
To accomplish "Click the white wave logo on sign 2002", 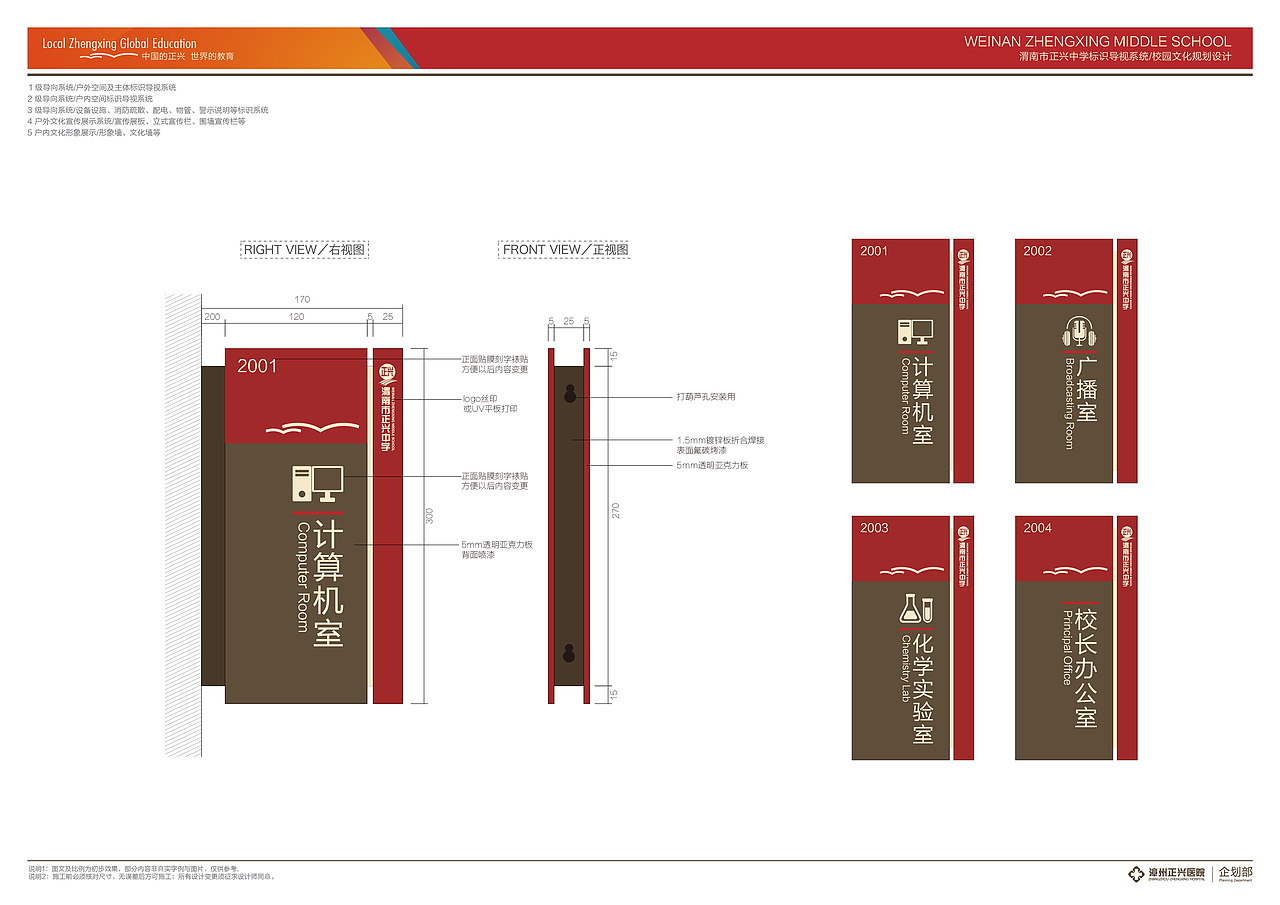I will pyautogui.click(x=1076, y=293).
